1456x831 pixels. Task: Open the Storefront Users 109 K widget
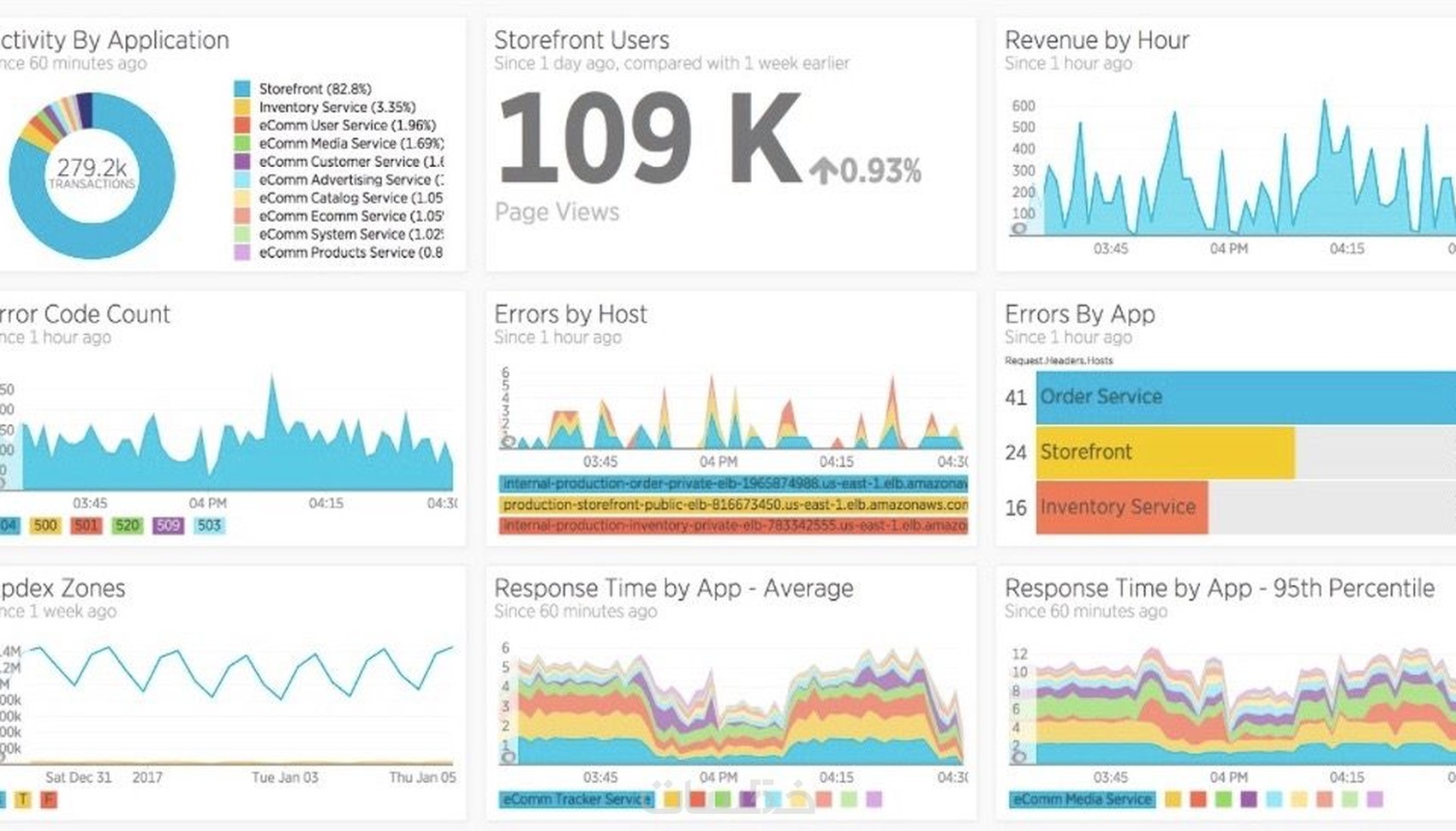649,138
